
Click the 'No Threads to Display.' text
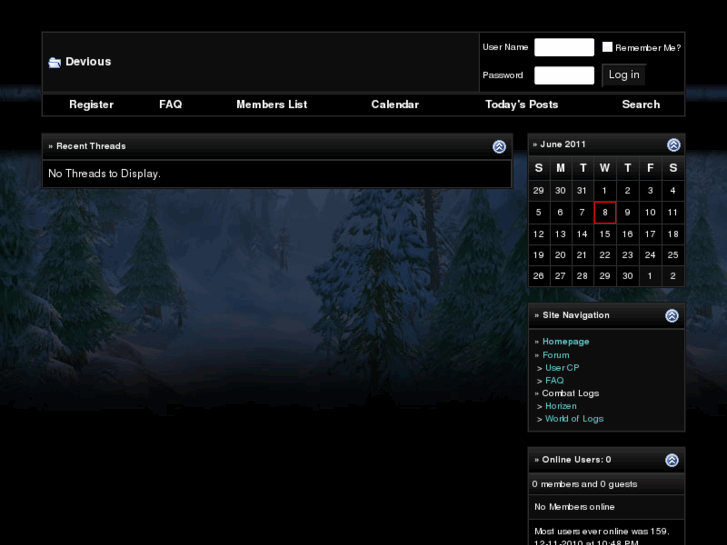tap(104, 174)
